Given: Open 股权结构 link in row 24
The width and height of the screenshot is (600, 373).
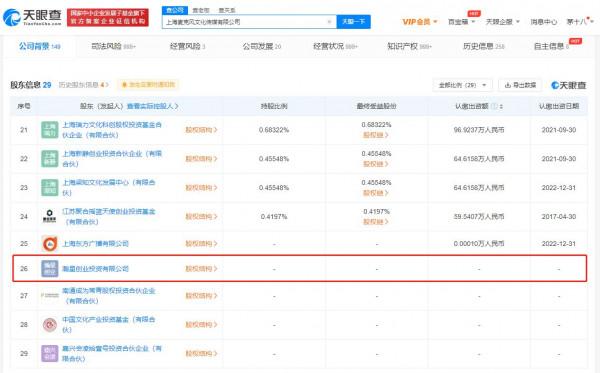Looking at the screenshot, I should tap(201, 217).
